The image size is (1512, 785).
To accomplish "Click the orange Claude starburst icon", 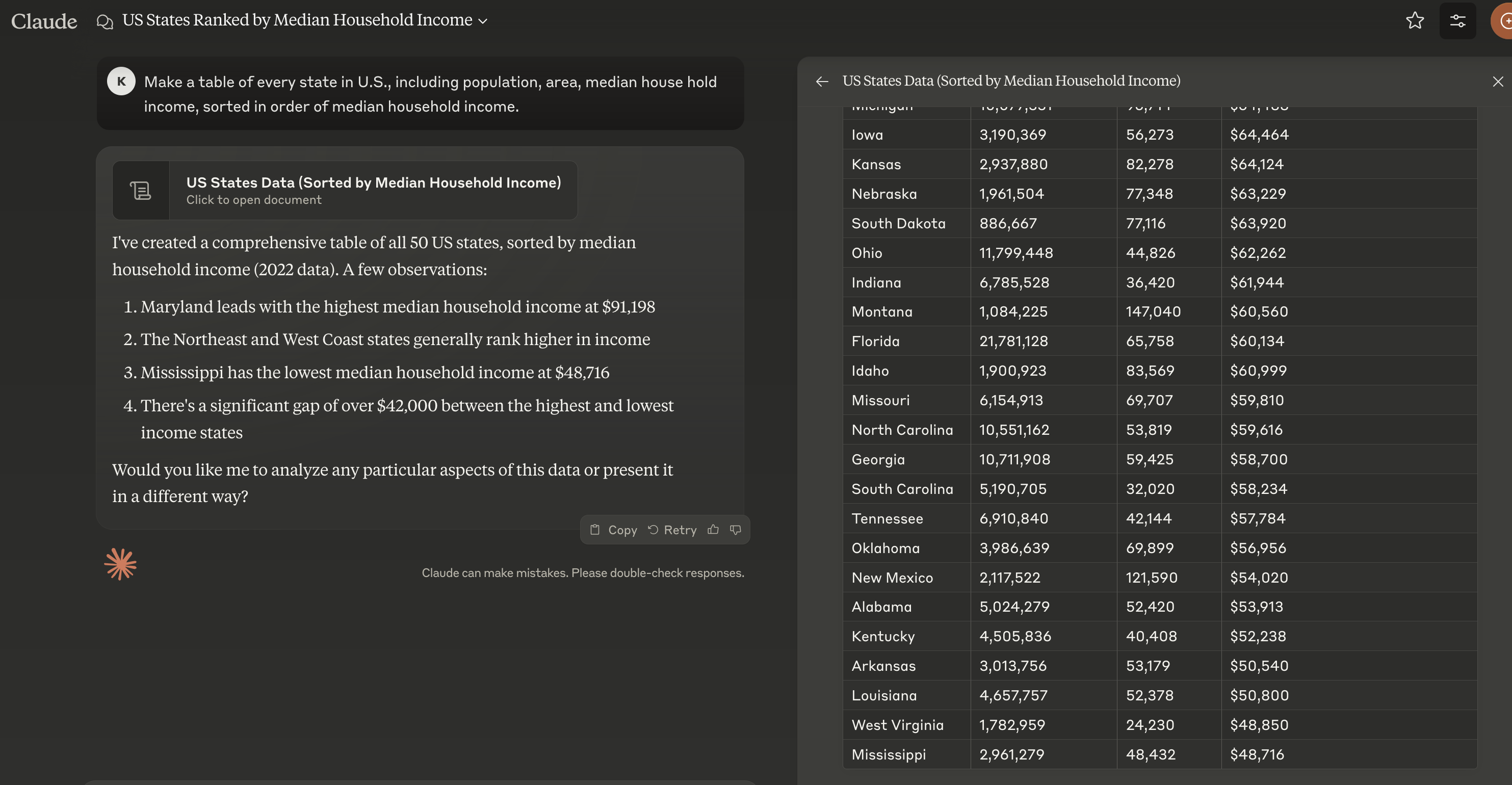I will [x=120, y=564].
